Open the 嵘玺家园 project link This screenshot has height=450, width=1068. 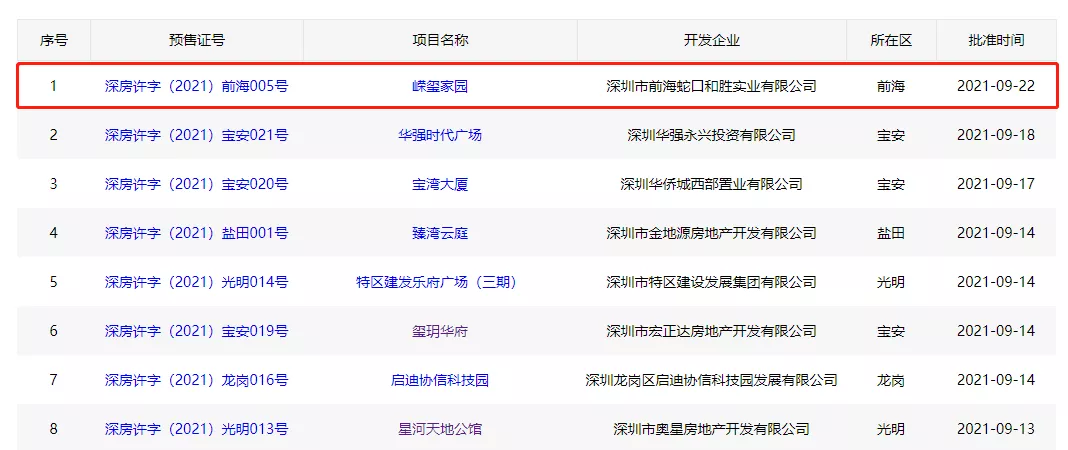pyautogui.click(x=440, y=86)
